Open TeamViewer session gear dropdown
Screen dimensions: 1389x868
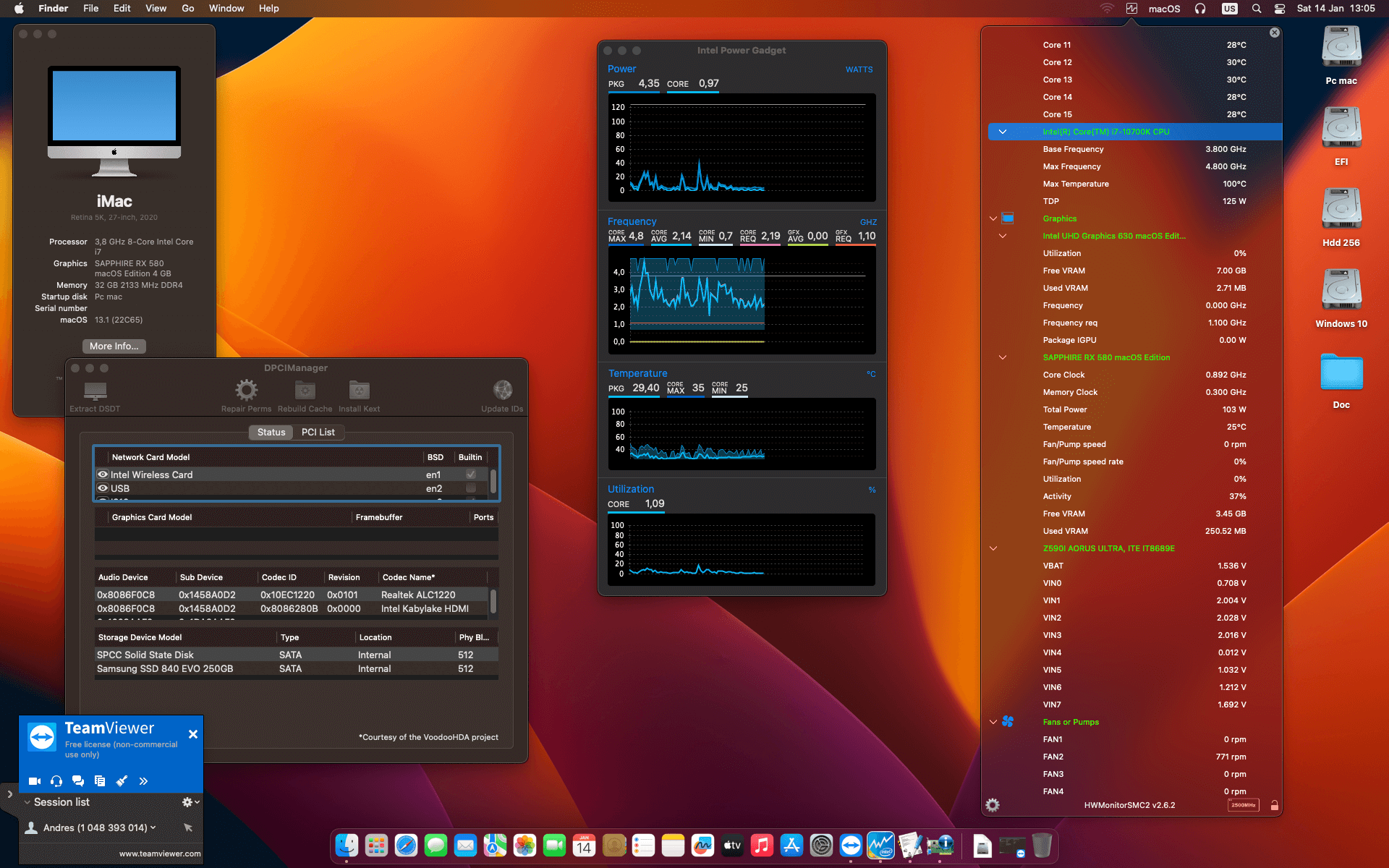click(x=191, y=802)
